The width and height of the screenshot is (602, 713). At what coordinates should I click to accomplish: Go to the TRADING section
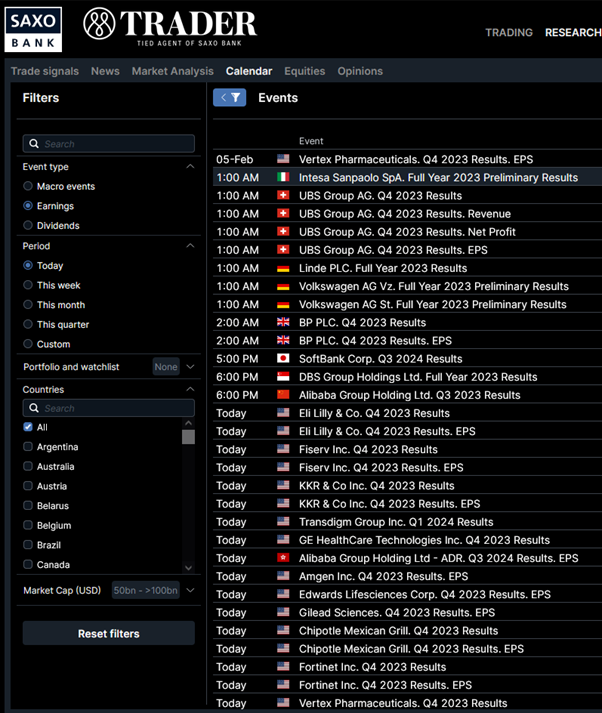point(509,33)
